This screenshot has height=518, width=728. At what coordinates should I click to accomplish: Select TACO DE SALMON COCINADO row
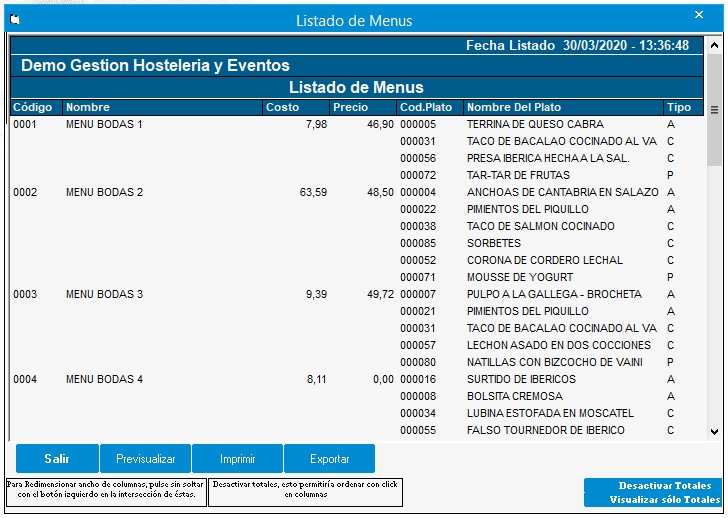tap(540, 226)
